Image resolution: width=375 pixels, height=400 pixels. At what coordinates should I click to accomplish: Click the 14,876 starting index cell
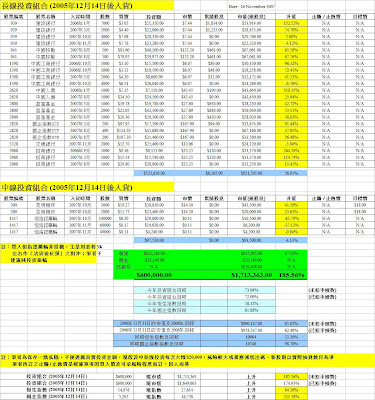point(124,389)
